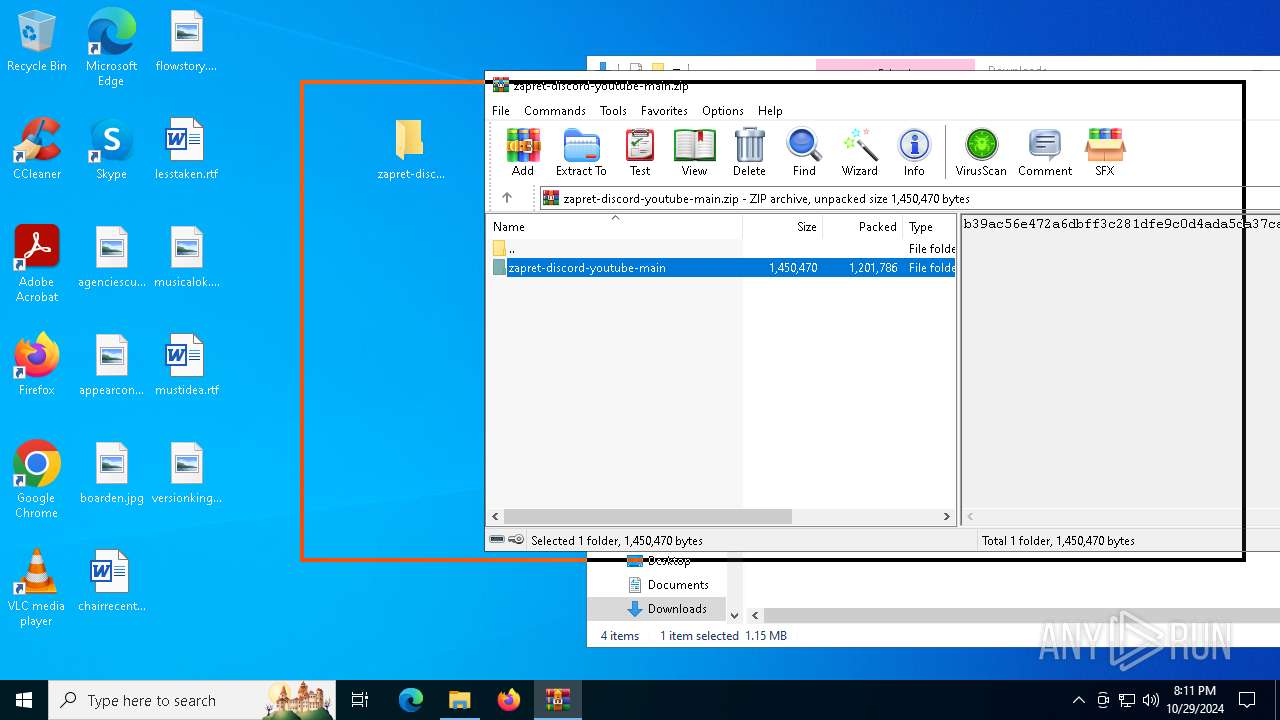Open the Help menu
1280x720 pixels.
pyautogui.click(x=770, y=111)
